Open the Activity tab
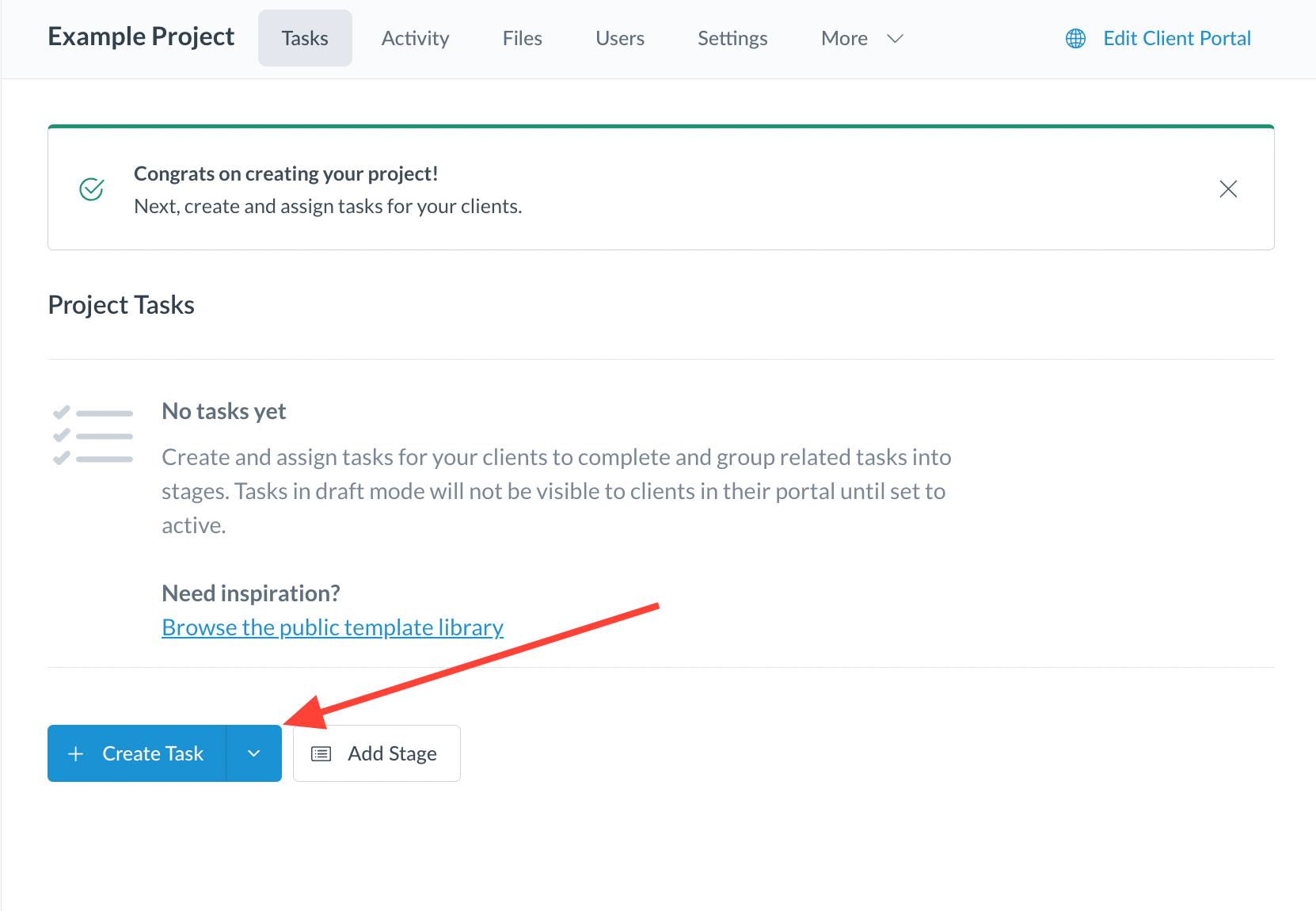The height and width of the screenshot is (911, 1316). [x=415, y=38]
